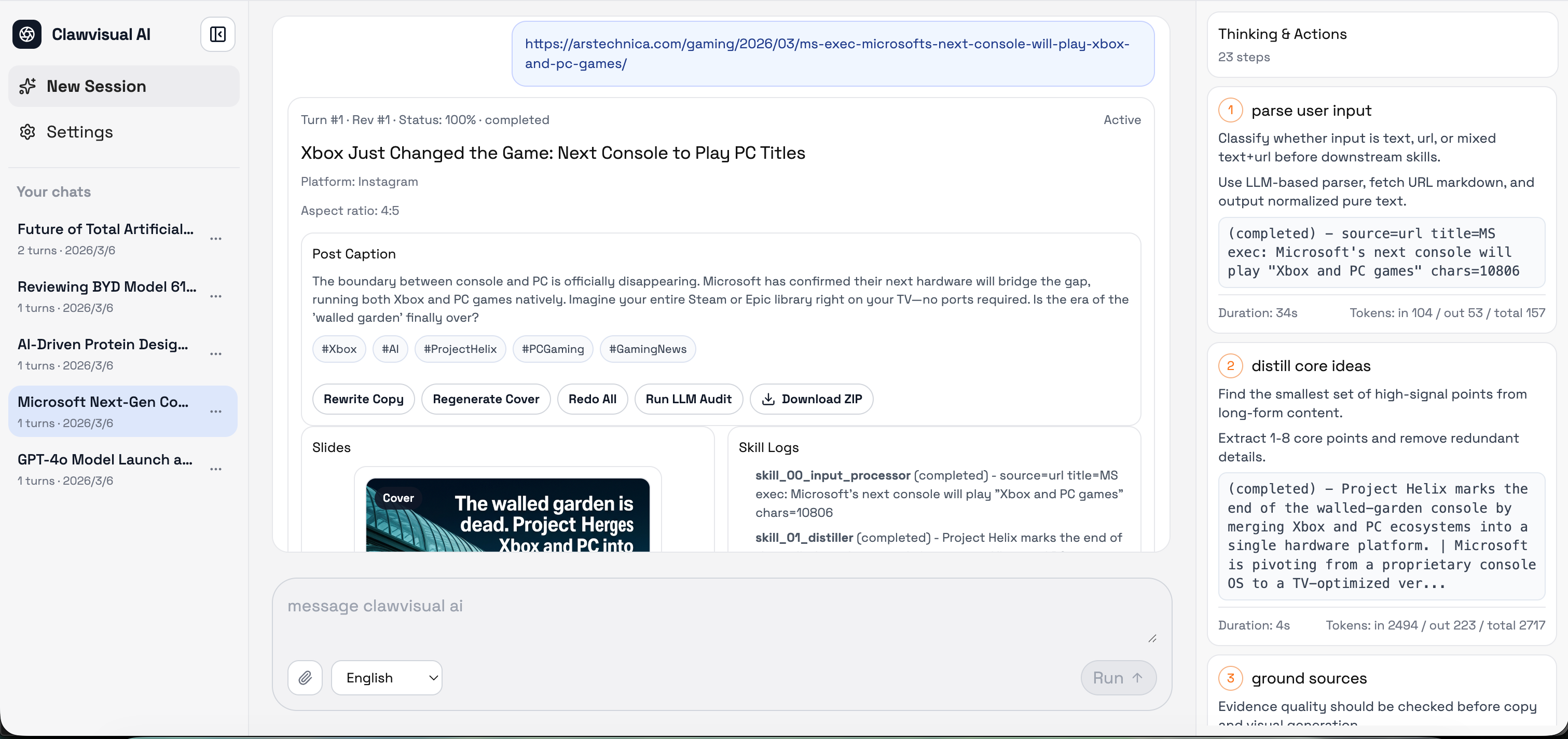The height and width of the screenshot is (739, 1568).
Task: Click the Settings gear icon
Action: [27, 132]
